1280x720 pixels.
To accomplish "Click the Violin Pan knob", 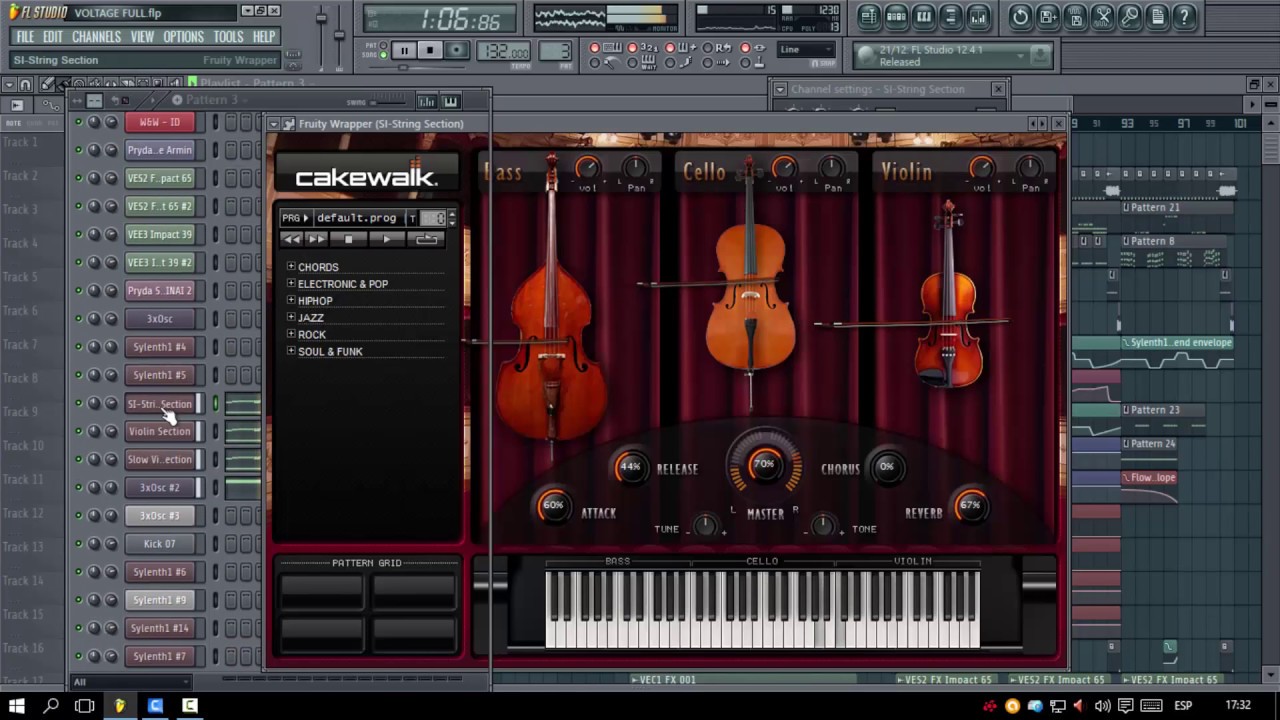I will point(1029,168).
